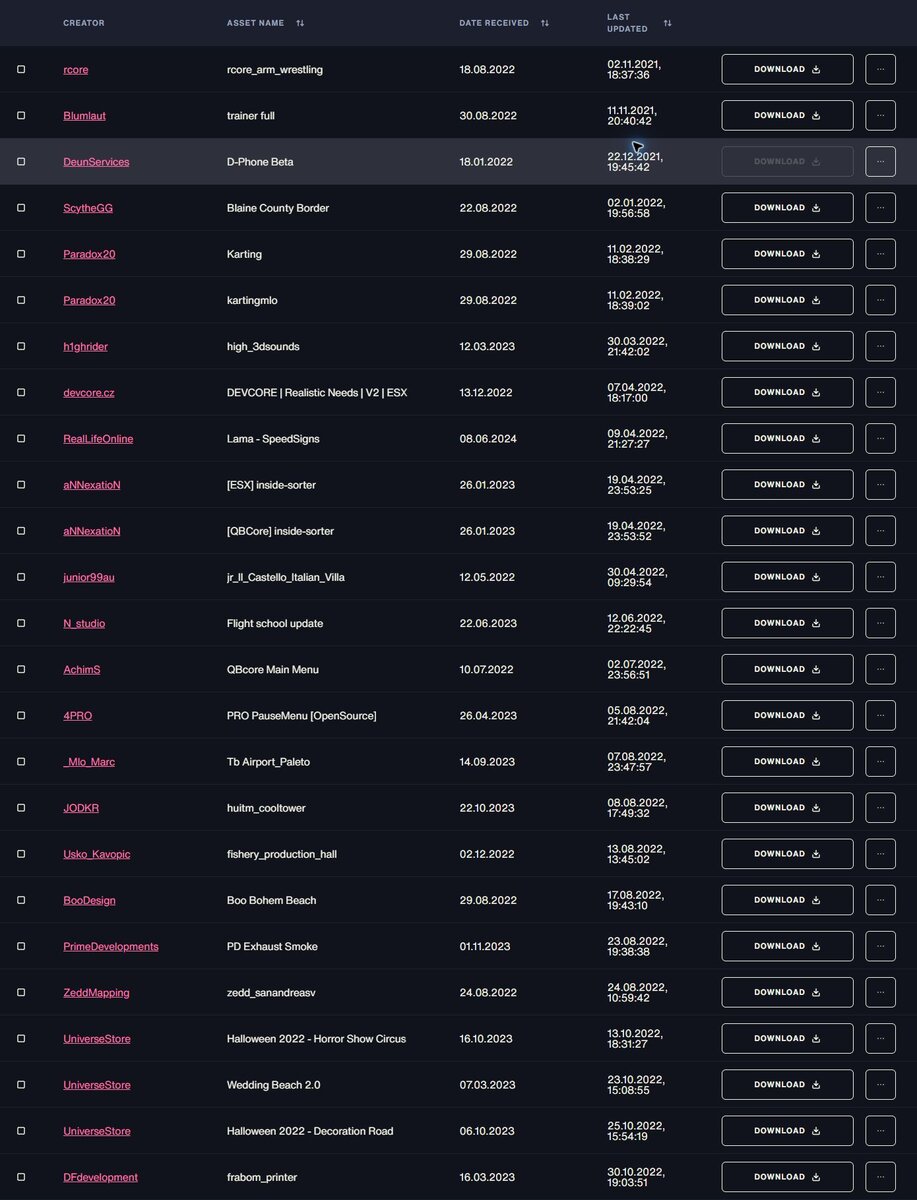Toggle sort arrows beside Last Updated
This screenshot has height=1200, width=917.
[x=667, y=23]
